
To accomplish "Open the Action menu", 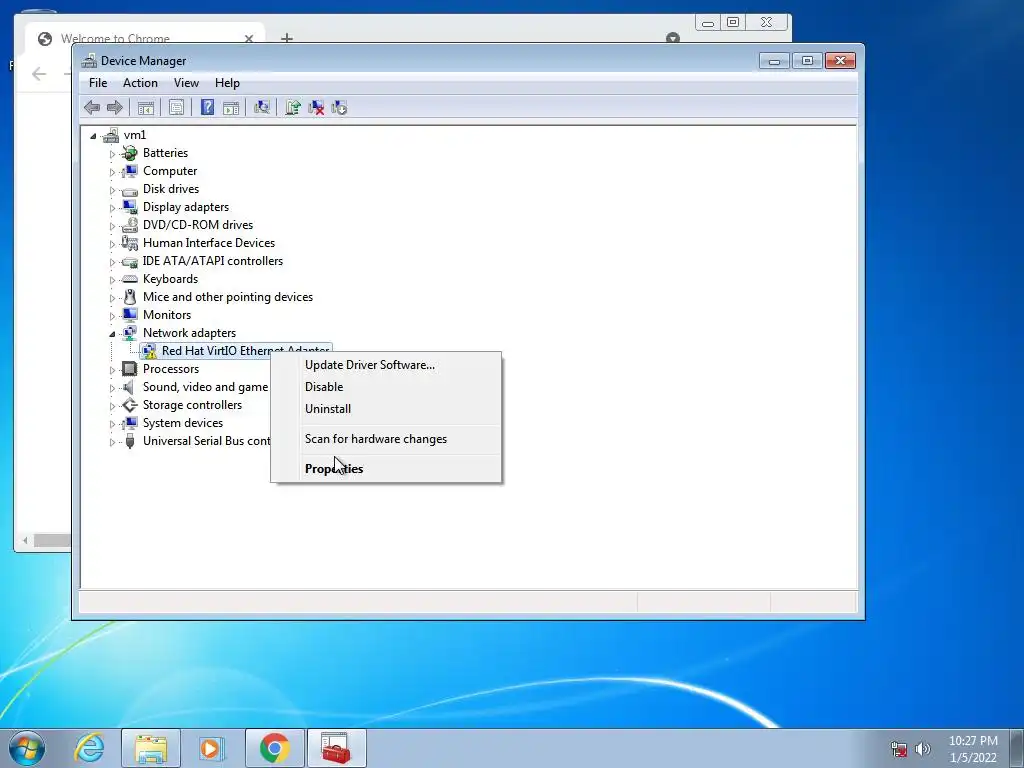I will [x=140, y=83].
